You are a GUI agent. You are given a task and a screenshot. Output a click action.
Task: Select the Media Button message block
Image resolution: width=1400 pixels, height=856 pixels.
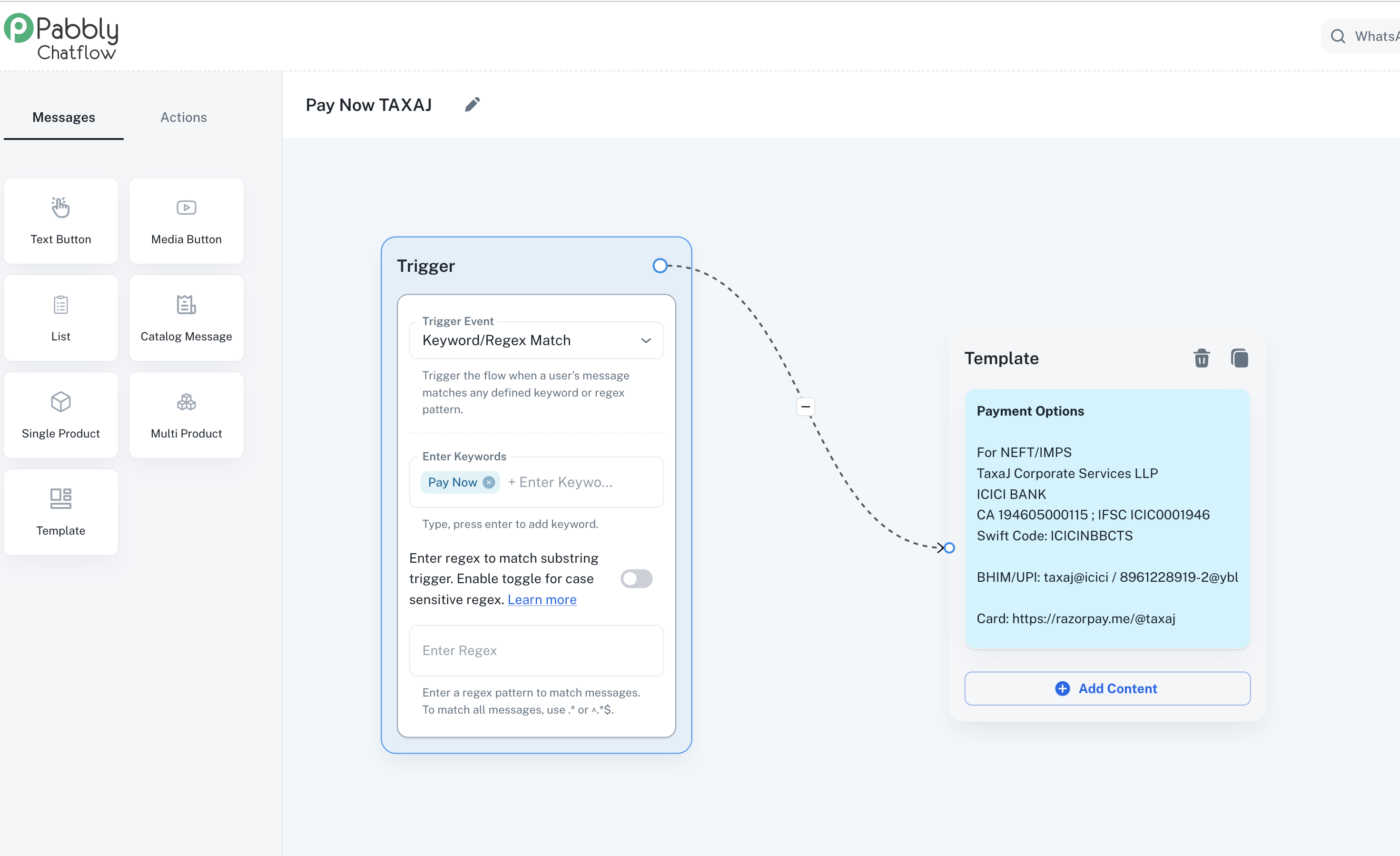(187, 220)
